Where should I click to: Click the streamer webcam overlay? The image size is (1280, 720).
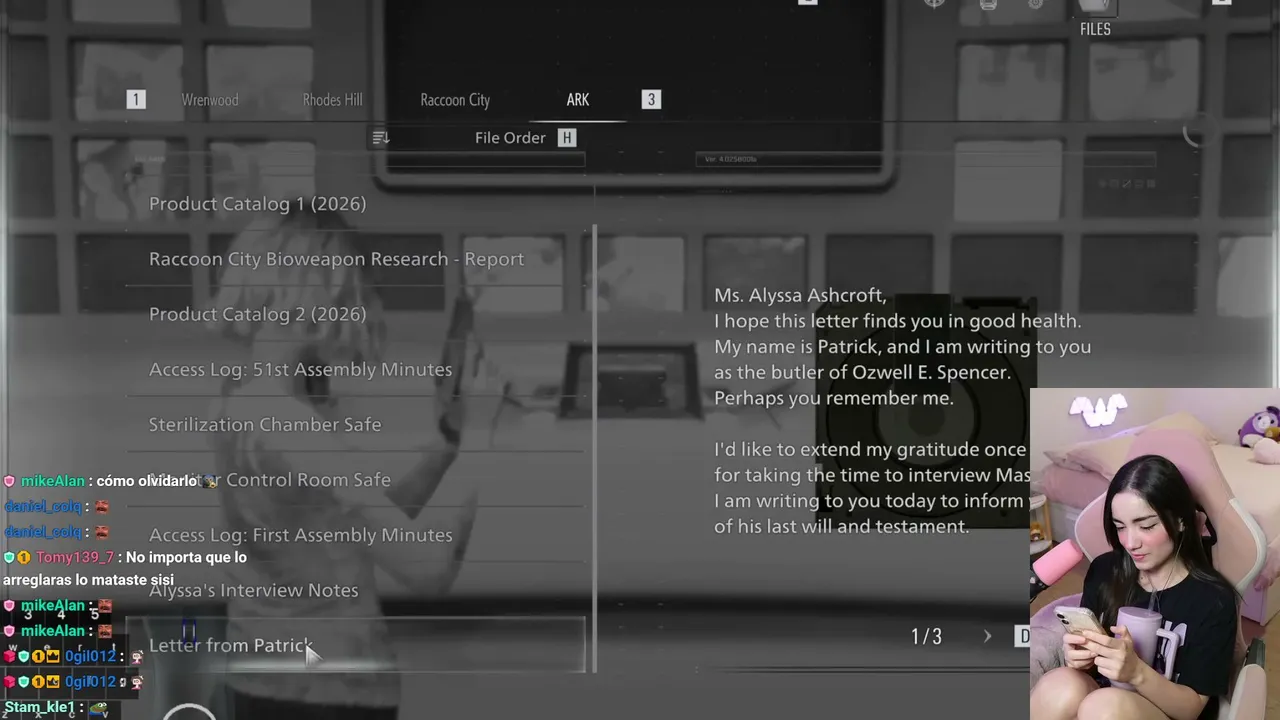tap(1155, 554)
